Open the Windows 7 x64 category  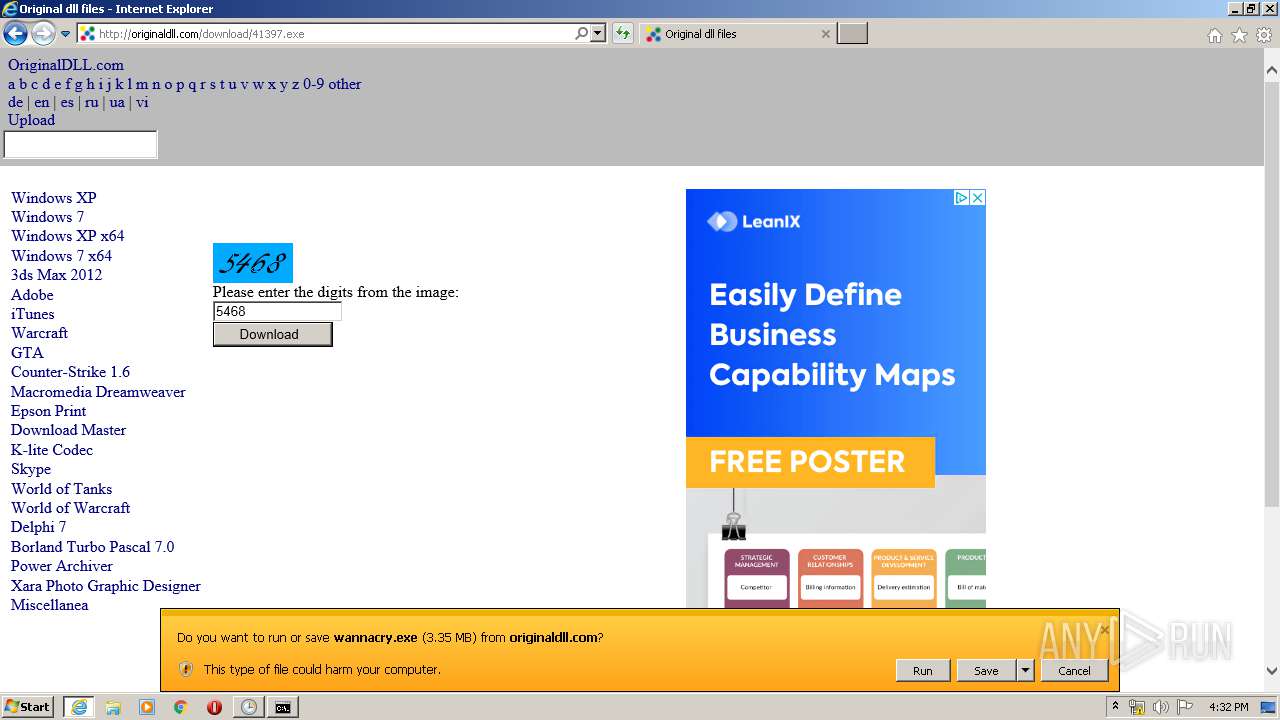pyautogui.click(x=61, y=256)
